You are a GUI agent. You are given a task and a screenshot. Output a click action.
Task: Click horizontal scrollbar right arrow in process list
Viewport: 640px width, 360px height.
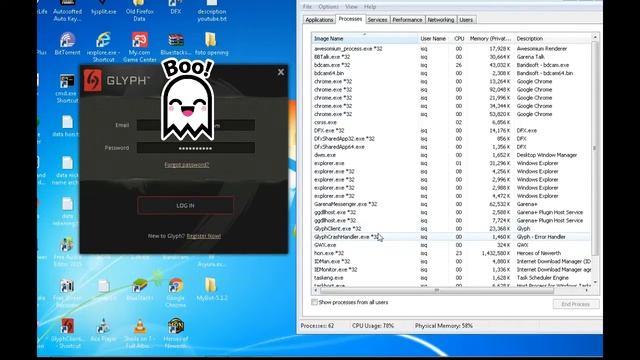(x=587, y=290)
